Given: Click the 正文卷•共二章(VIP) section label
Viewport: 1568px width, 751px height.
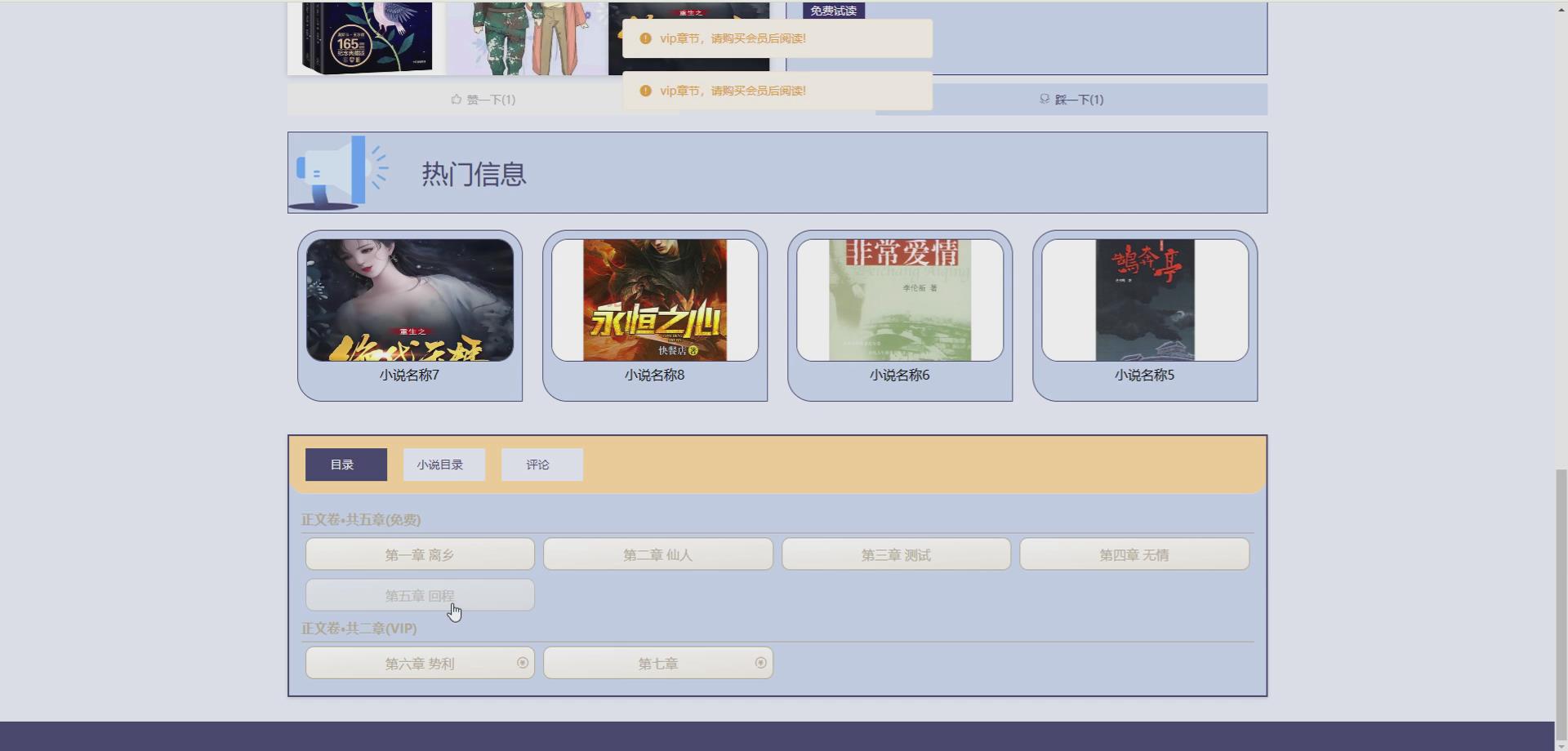Looking at the screenshot, I should point(359,628).
